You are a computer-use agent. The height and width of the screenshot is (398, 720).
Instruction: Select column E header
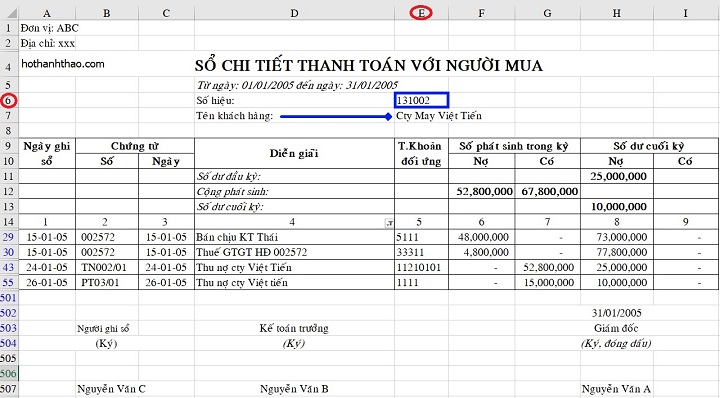pos(421,13)
